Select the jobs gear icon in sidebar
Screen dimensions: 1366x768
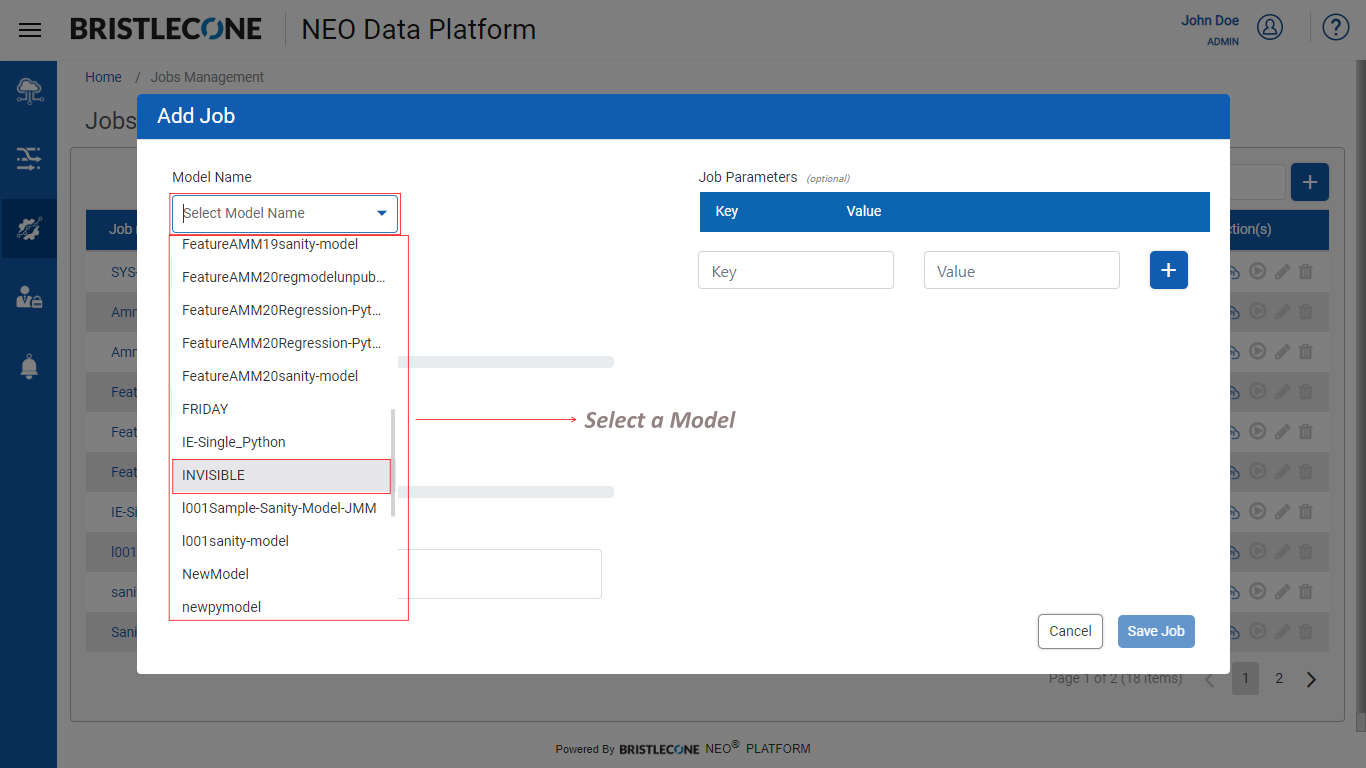29,229
